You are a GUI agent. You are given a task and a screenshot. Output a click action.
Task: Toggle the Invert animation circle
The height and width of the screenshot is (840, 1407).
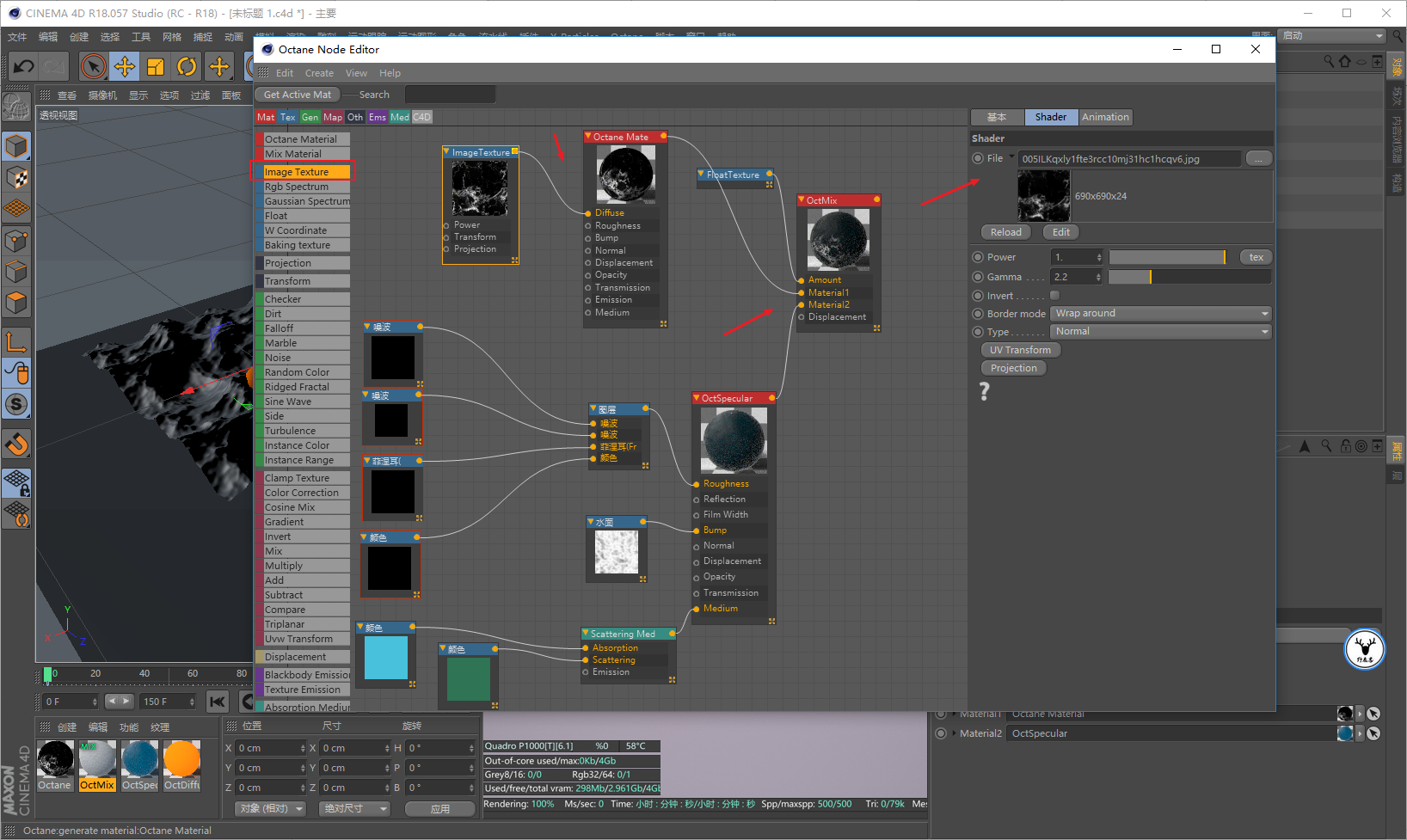[x=978, y=296]
